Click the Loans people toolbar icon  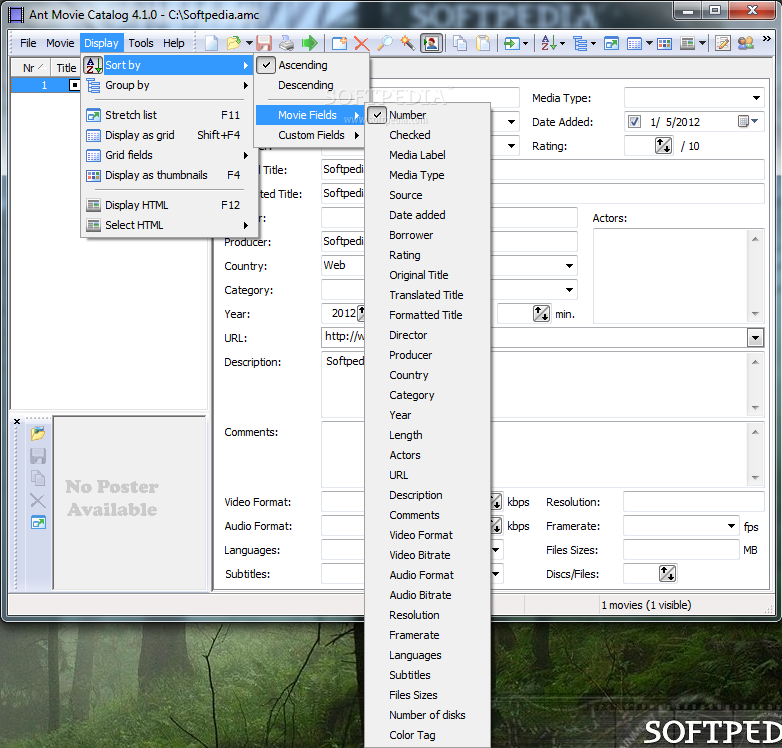(746, 43)
